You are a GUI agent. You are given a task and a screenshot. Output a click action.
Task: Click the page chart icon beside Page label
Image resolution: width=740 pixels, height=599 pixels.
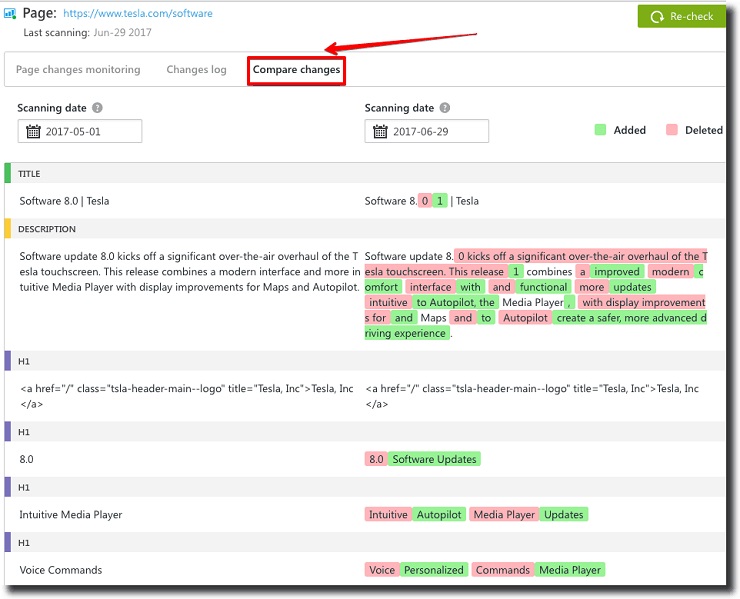tap(9, 13)
